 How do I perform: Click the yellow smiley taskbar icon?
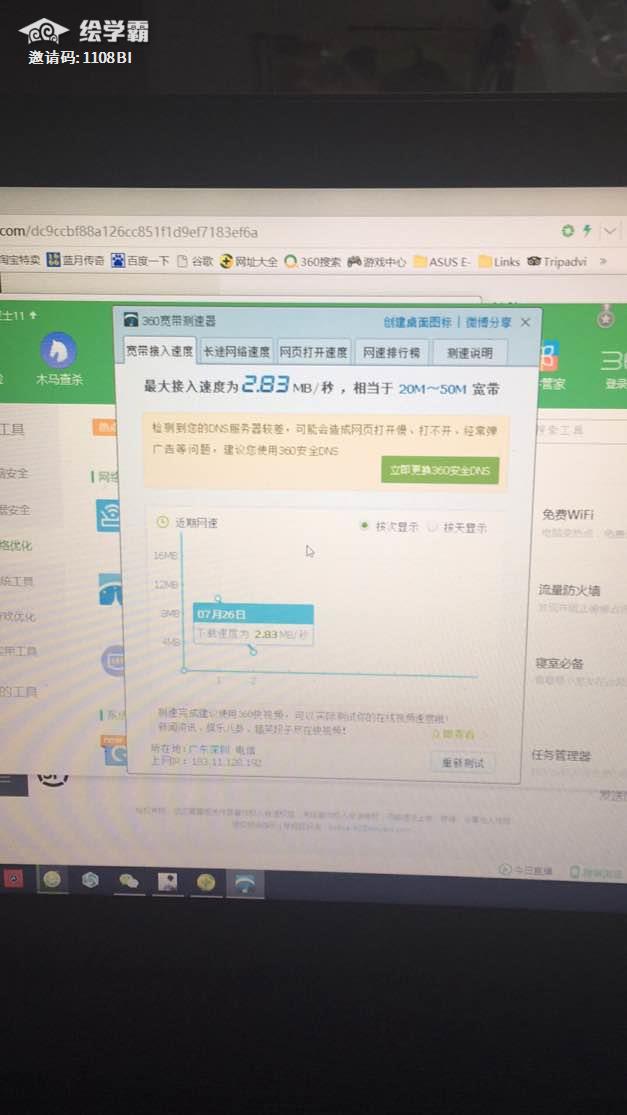point(51,879)
